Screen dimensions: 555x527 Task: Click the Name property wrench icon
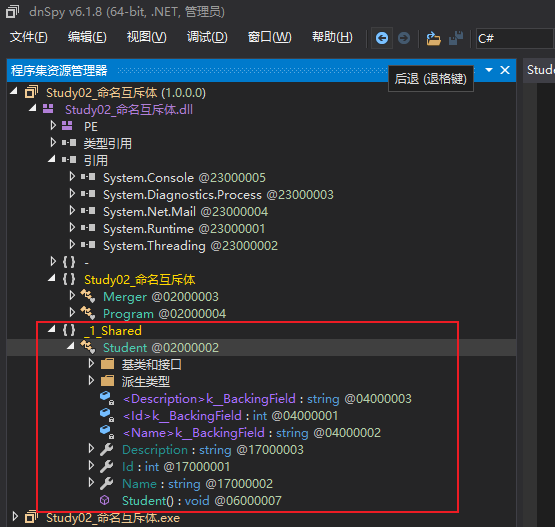pyautogui.click(x=107, y=483)
